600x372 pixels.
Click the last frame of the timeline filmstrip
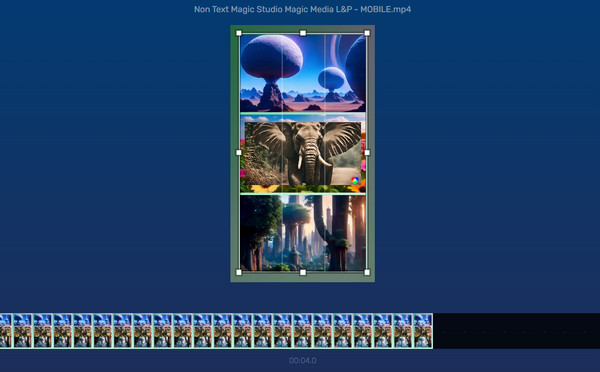[422, 331]
